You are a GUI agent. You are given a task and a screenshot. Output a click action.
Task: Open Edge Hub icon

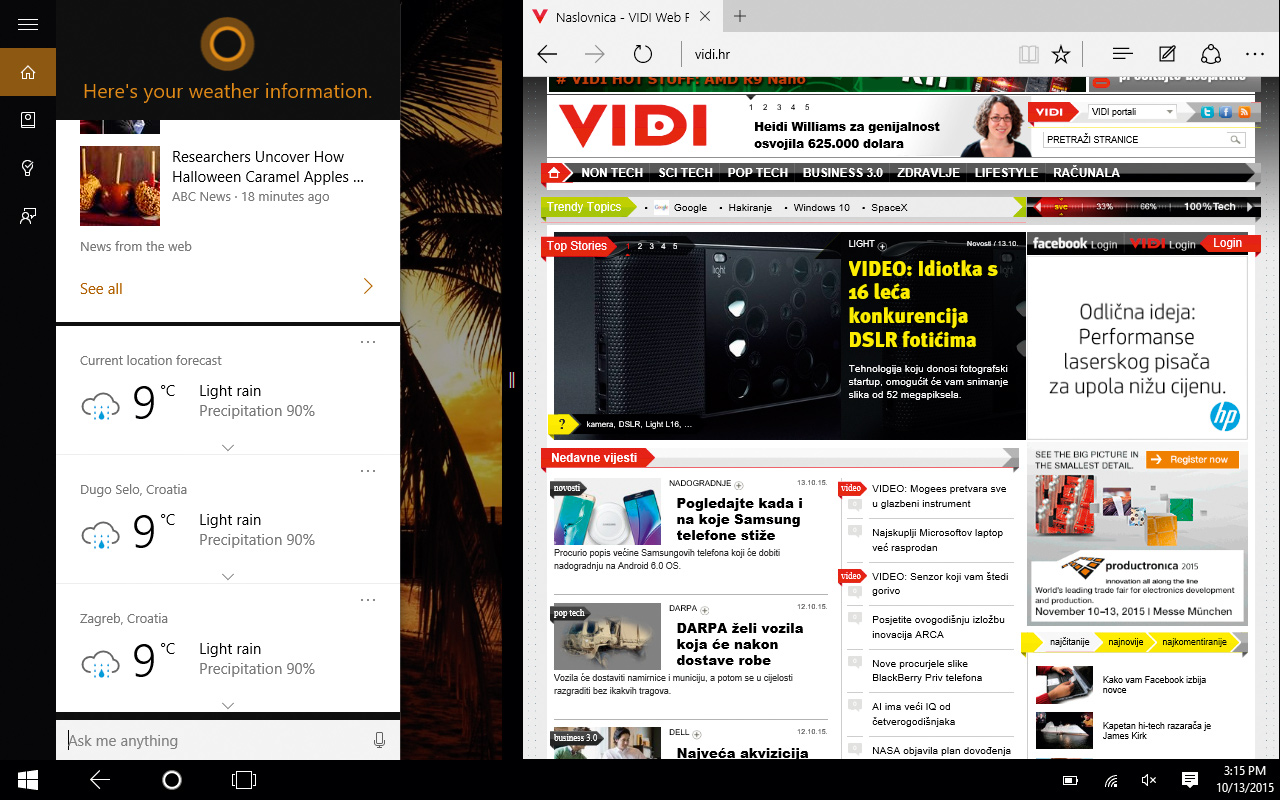[1122, 54]
